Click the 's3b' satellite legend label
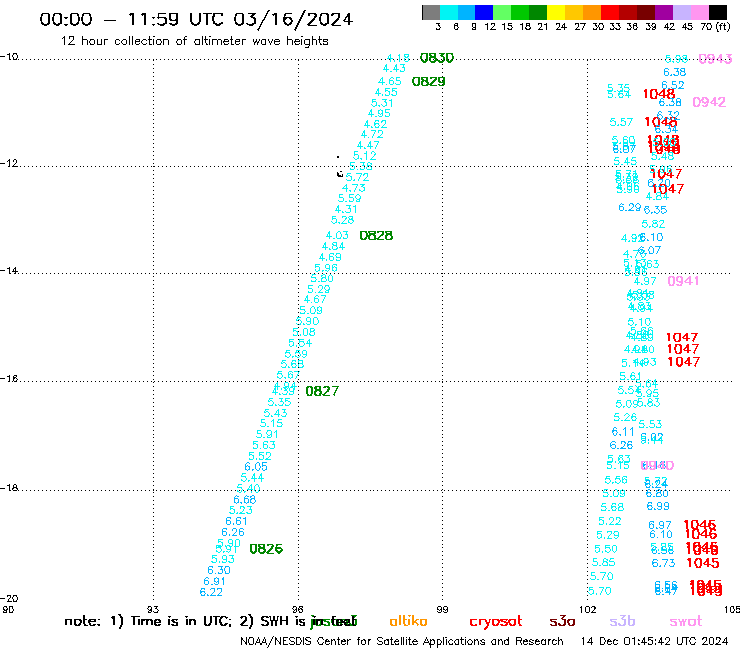The height and width of the screenshot is (650, 740). [x=622, y=621]
